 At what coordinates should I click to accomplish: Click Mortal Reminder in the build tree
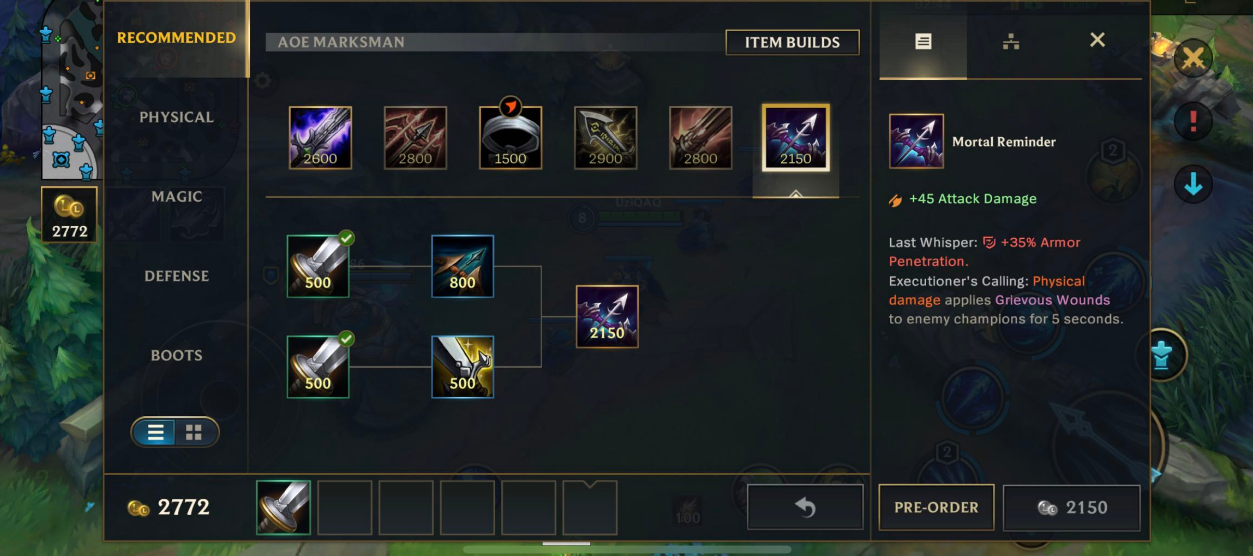607,317
